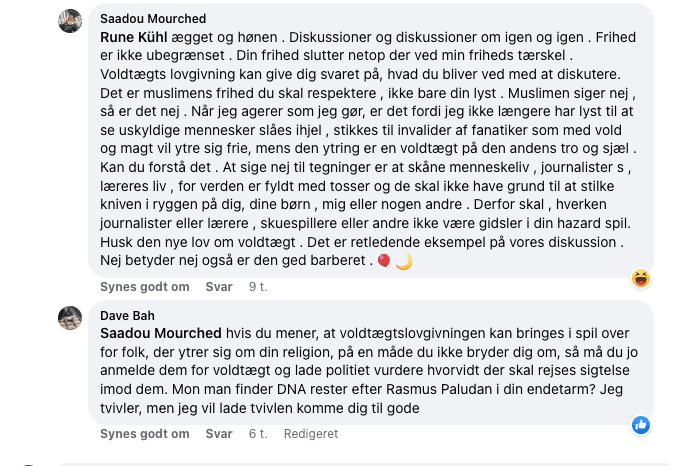681x466 pixels.
Task: Open the 9 t. timestamp link
Action: (x=258, y=287)
